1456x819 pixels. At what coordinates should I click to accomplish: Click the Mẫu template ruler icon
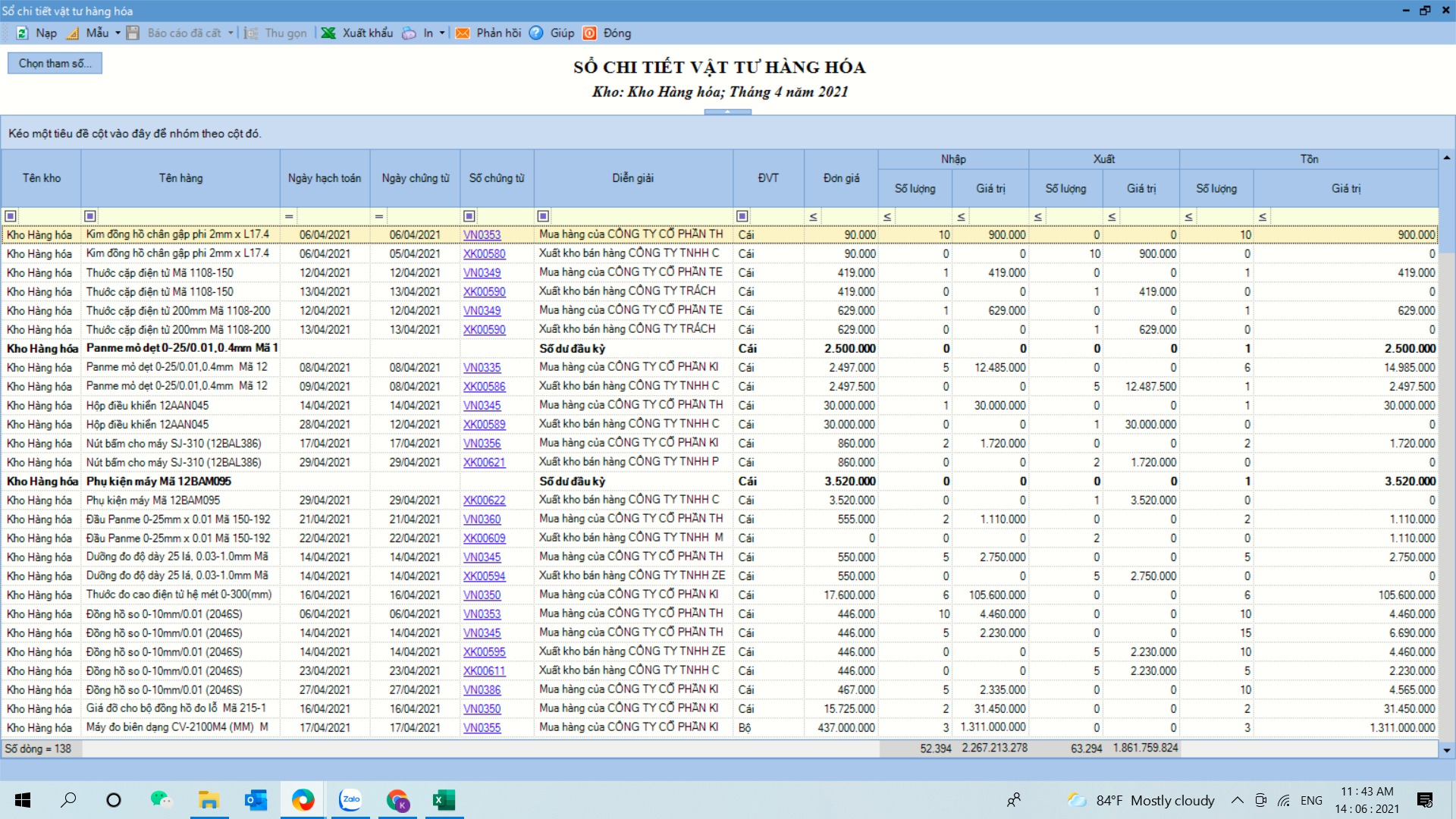tap(74, 33)
